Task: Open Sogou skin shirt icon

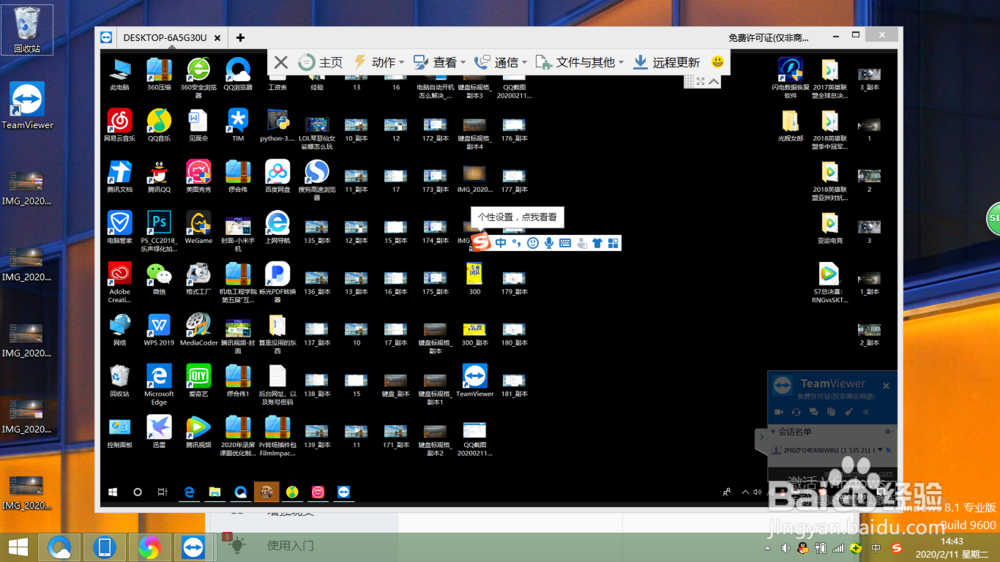Action: coord(597,243)
